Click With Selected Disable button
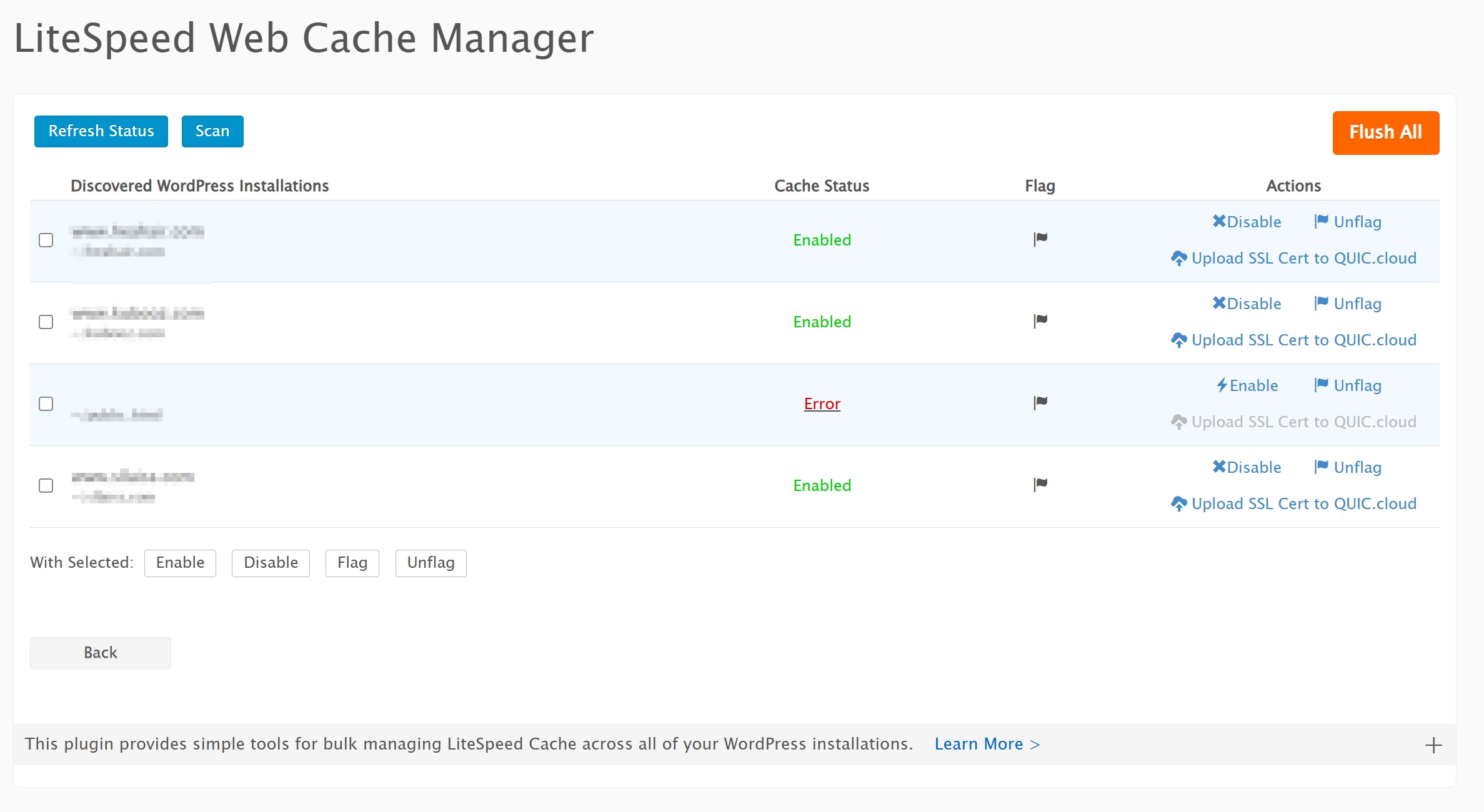The image size is (1484, 812). pos(271,563)
